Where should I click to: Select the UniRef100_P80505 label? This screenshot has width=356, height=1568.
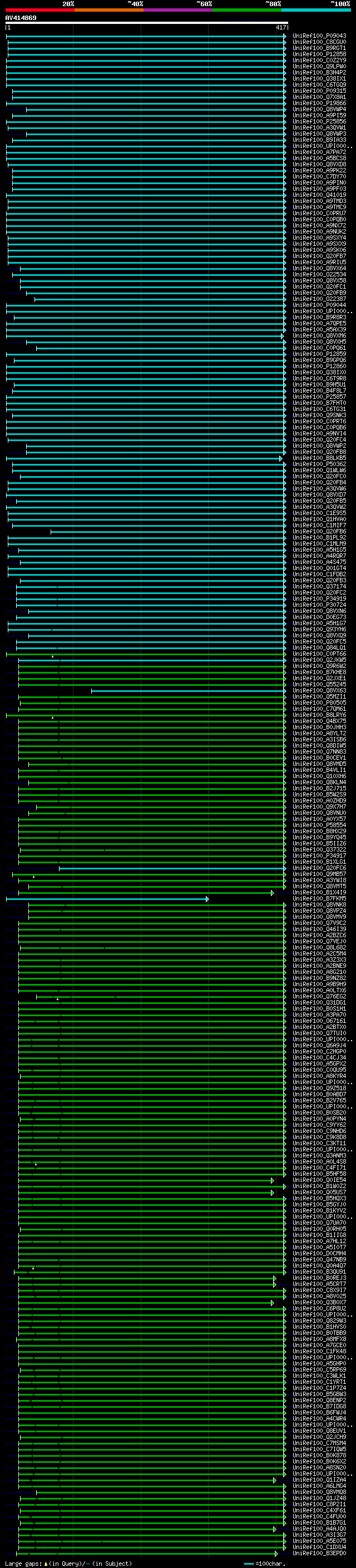[x=319, y=703]
